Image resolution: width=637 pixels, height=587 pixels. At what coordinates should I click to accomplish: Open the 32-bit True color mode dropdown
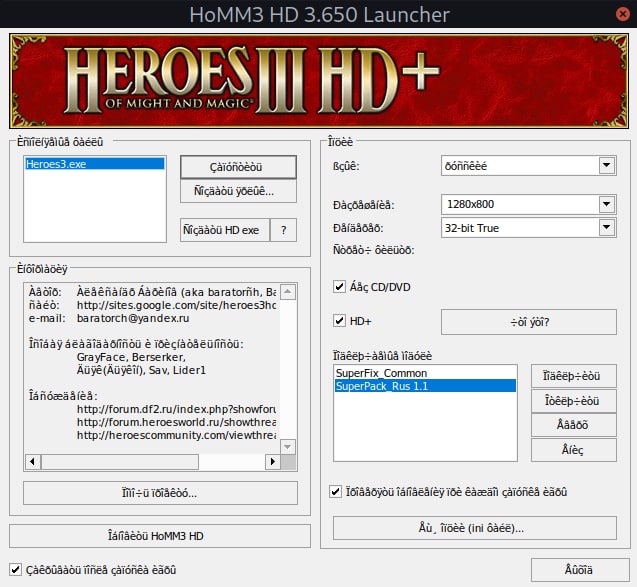(x=529, y=228)
